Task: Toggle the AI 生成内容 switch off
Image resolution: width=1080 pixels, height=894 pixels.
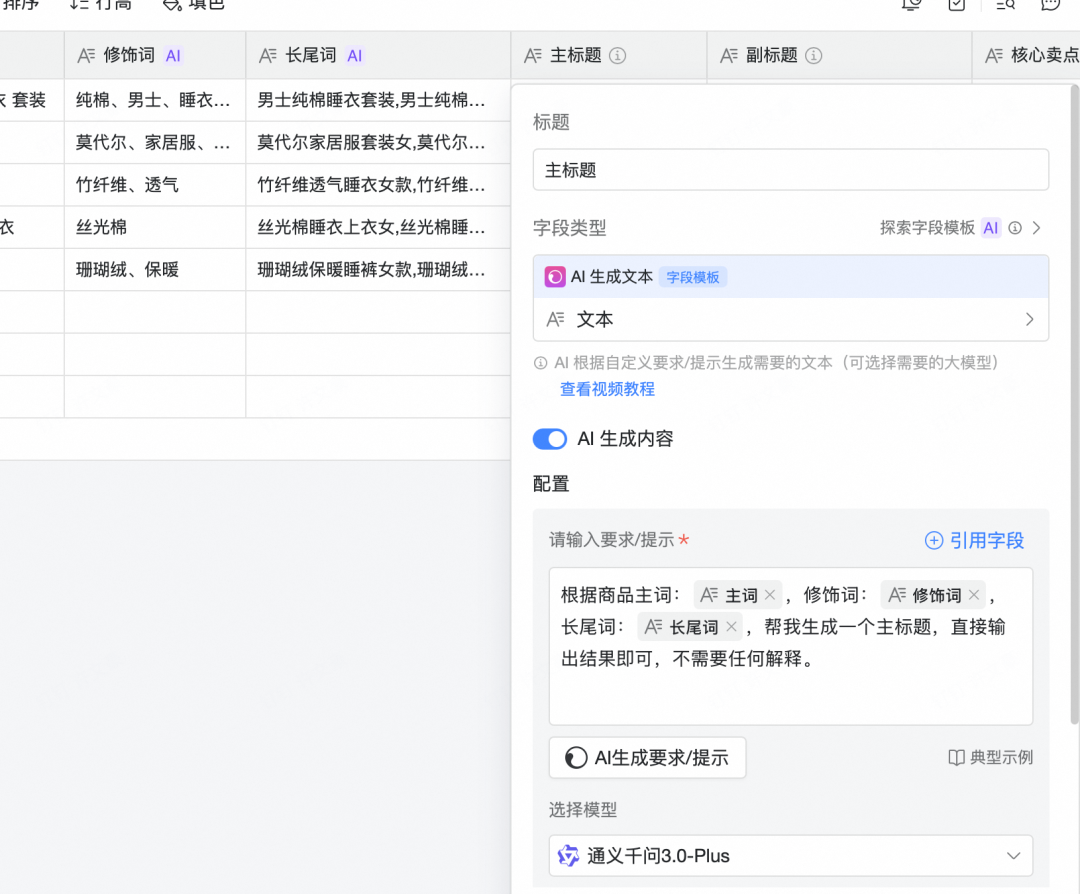Action: coord(550,439)
